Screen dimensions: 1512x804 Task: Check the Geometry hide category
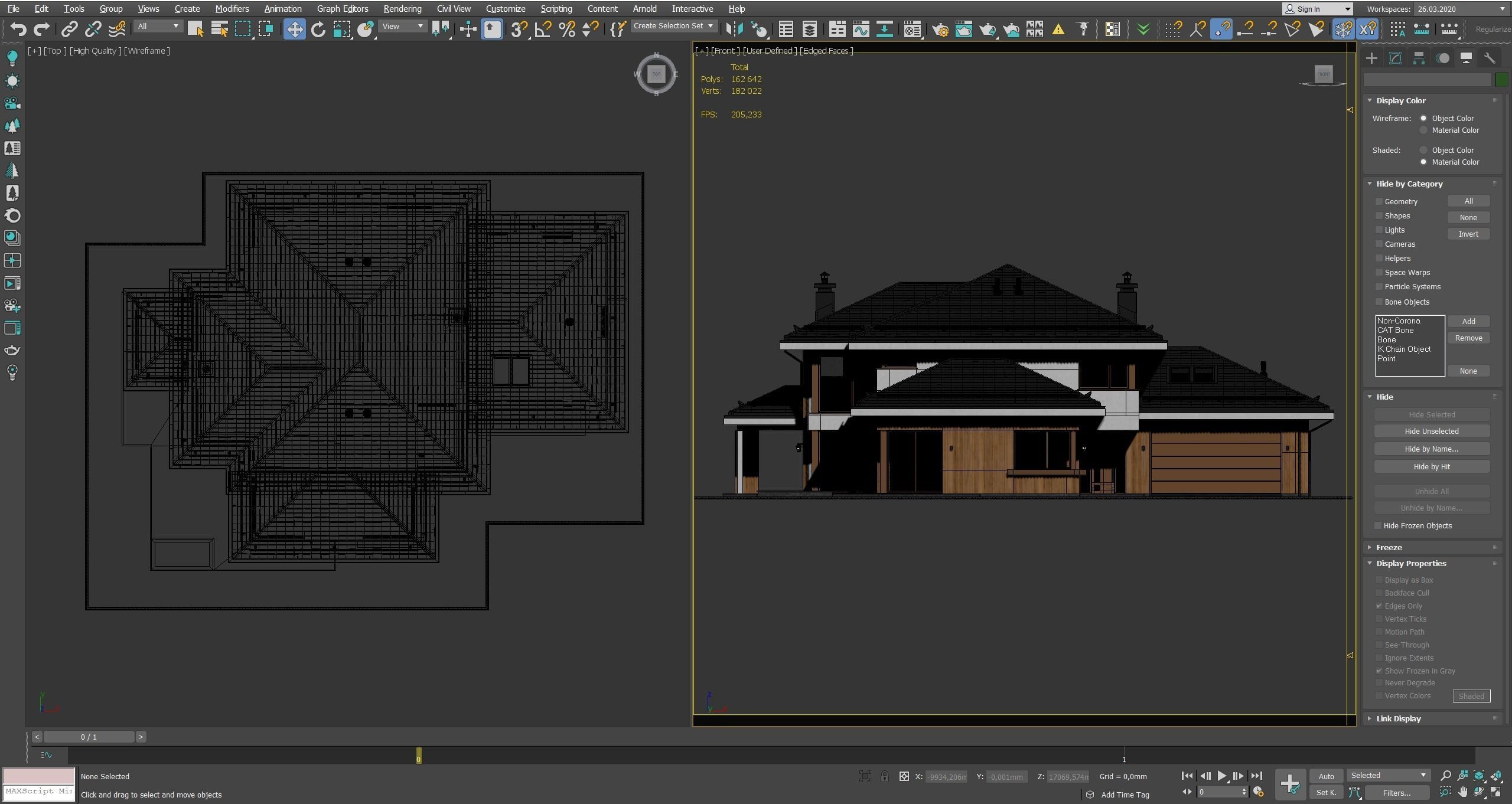(1379, 201)
